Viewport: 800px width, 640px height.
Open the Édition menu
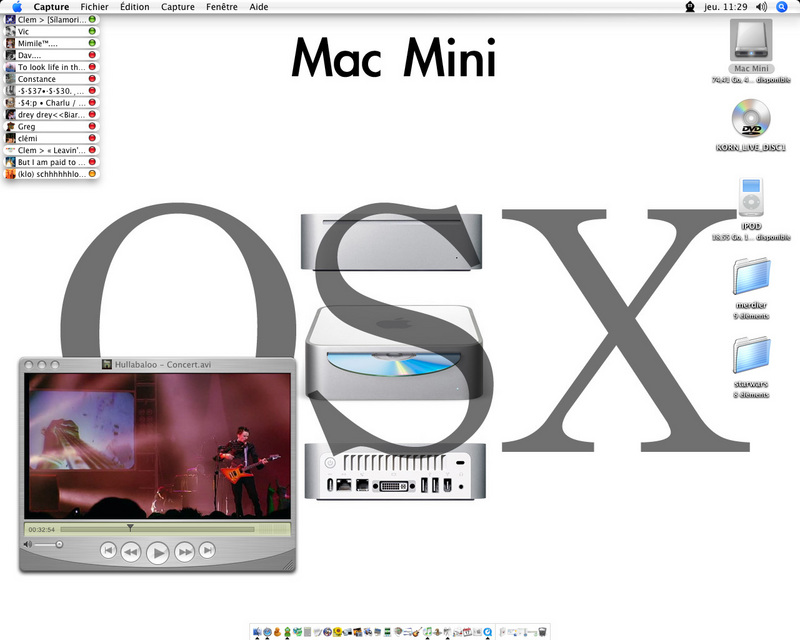pos(135,7)
